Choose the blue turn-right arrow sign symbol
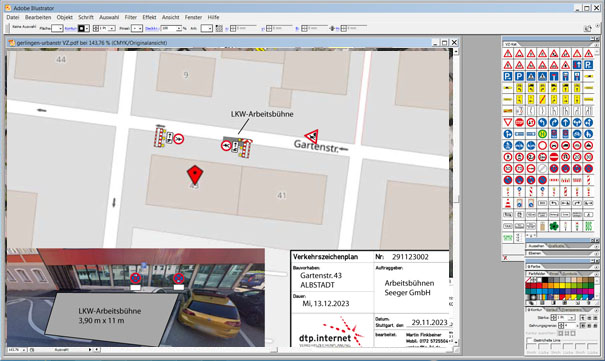Viewport: 605px width, 361px height. tap(554, 122)
